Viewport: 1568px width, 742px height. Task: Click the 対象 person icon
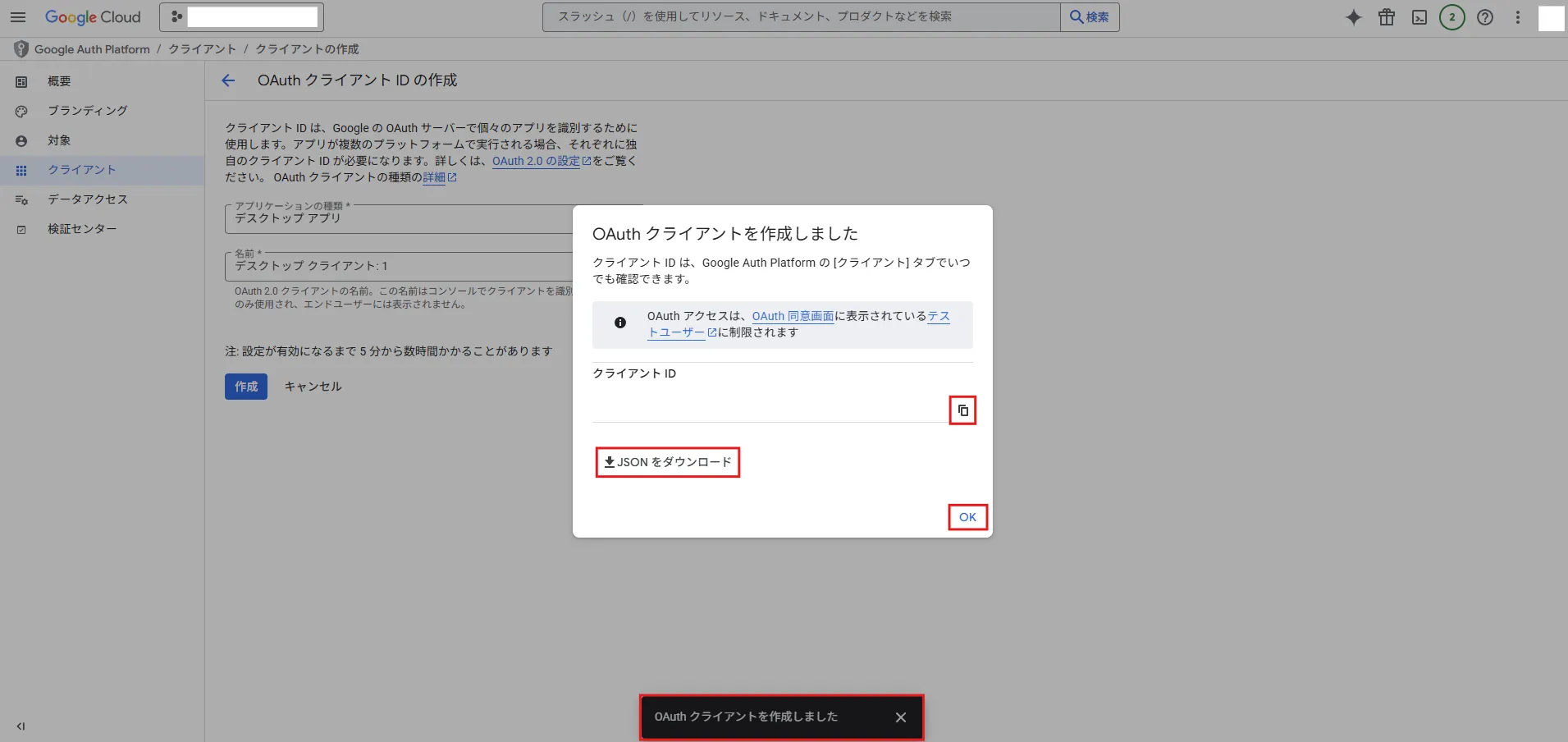pos(21,140)
